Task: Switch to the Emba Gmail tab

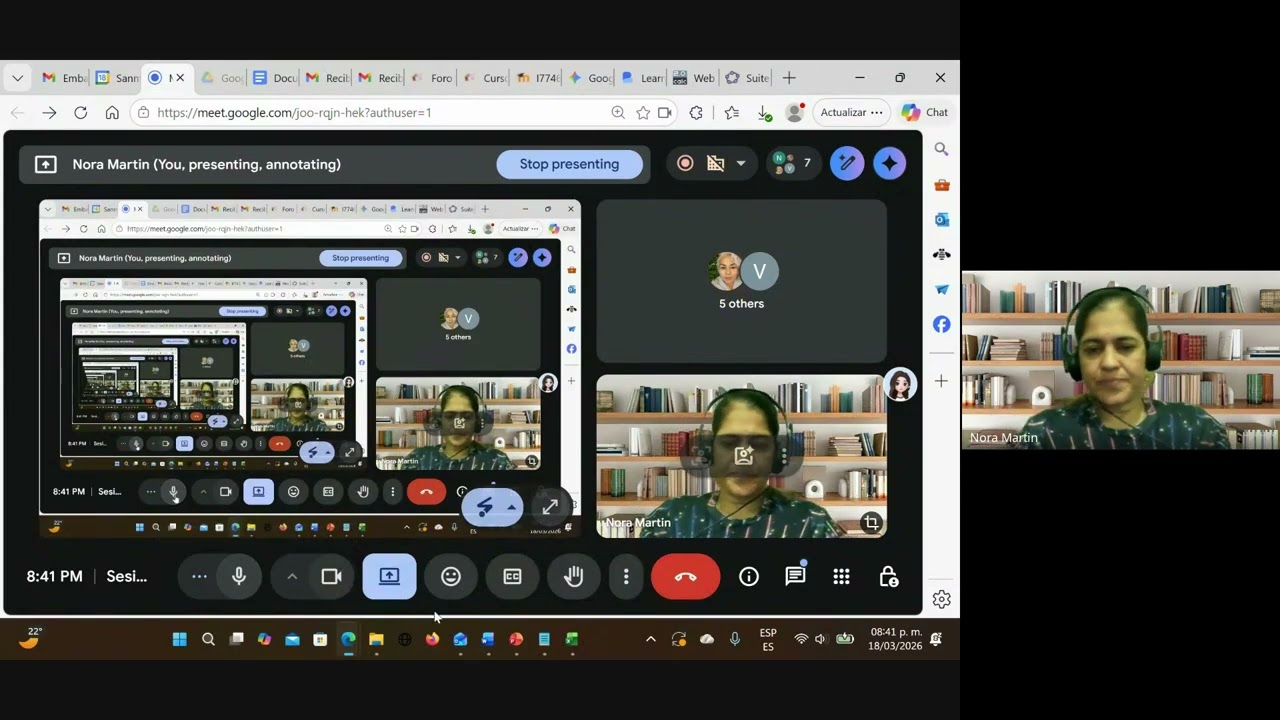Action: click(64, 78)
